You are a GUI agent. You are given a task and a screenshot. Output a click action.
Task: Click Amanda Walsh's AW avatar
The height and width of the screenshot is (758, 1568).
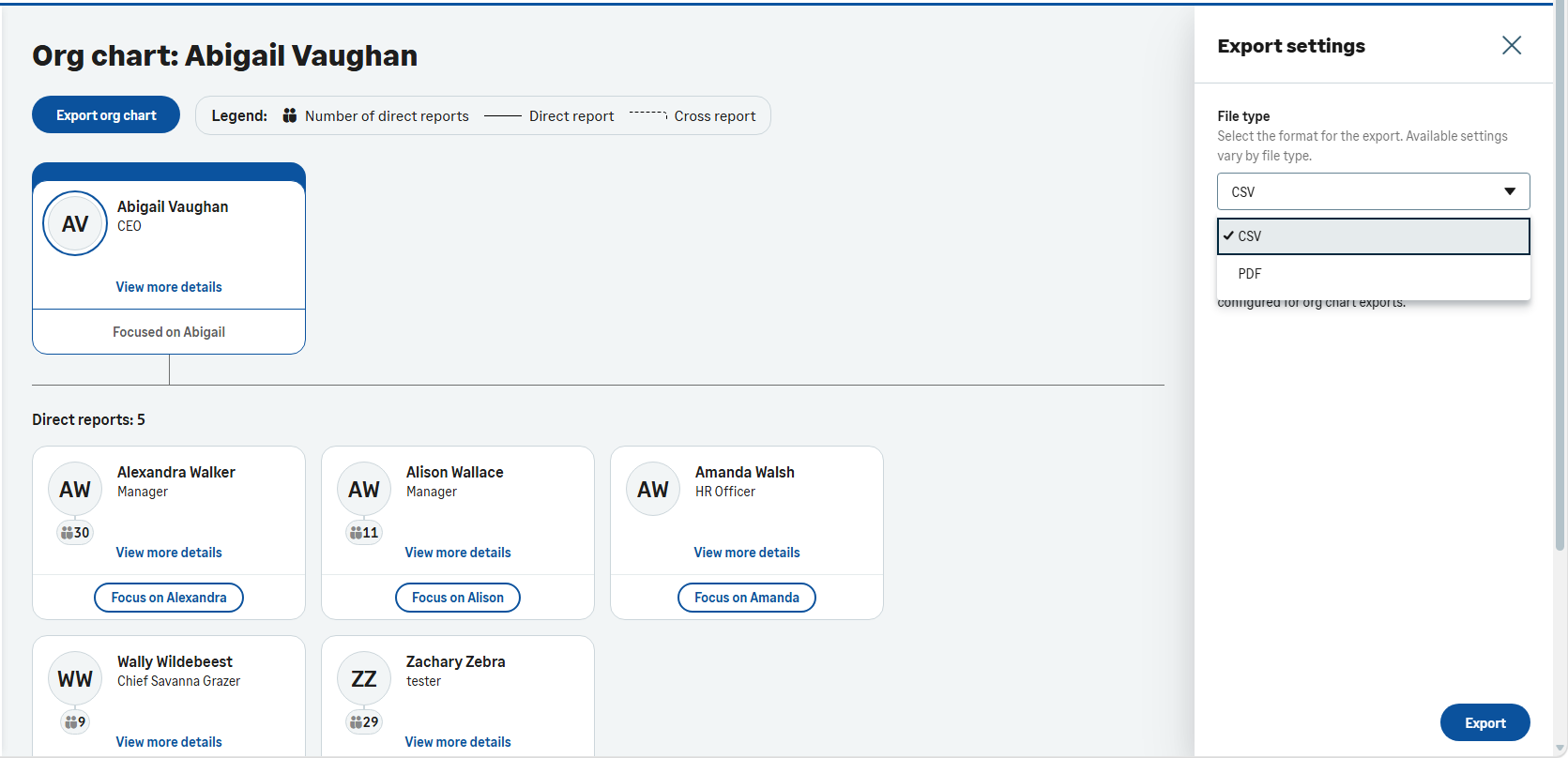click(653, 489)
